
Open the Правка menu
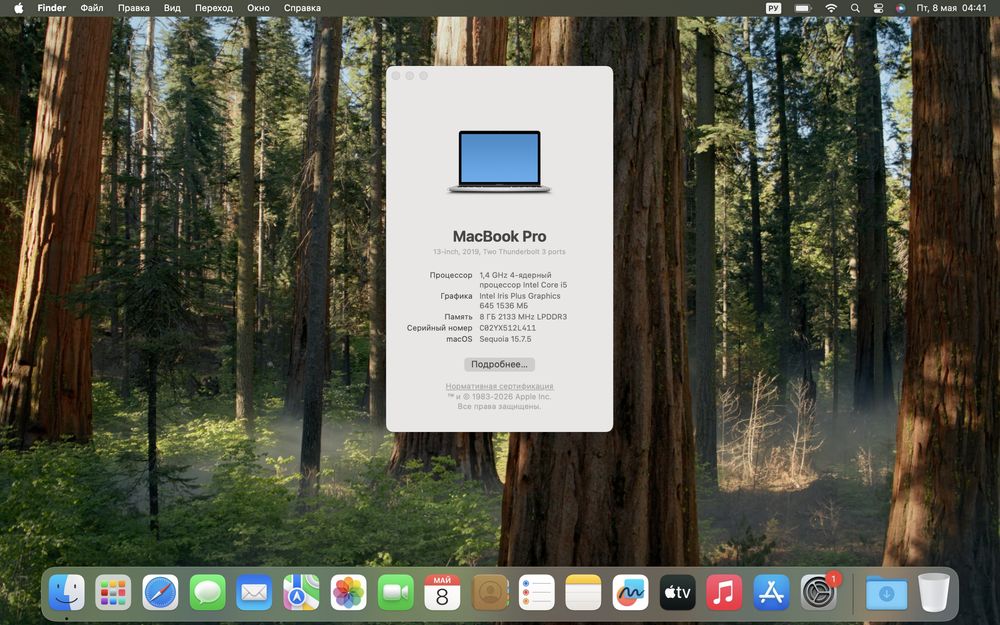click(133, 8)
